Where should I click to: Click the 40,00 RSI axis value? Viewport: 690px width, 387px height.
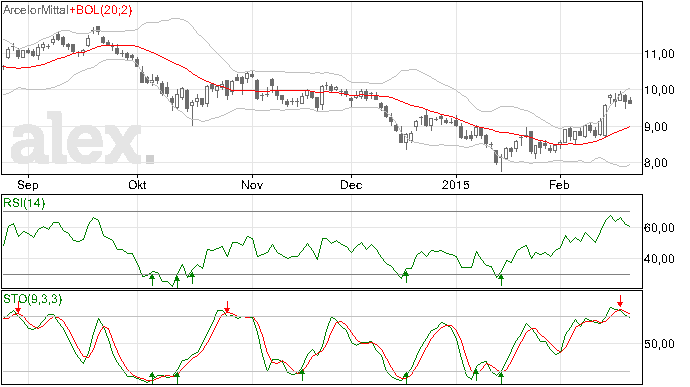[x=659, y=259]
